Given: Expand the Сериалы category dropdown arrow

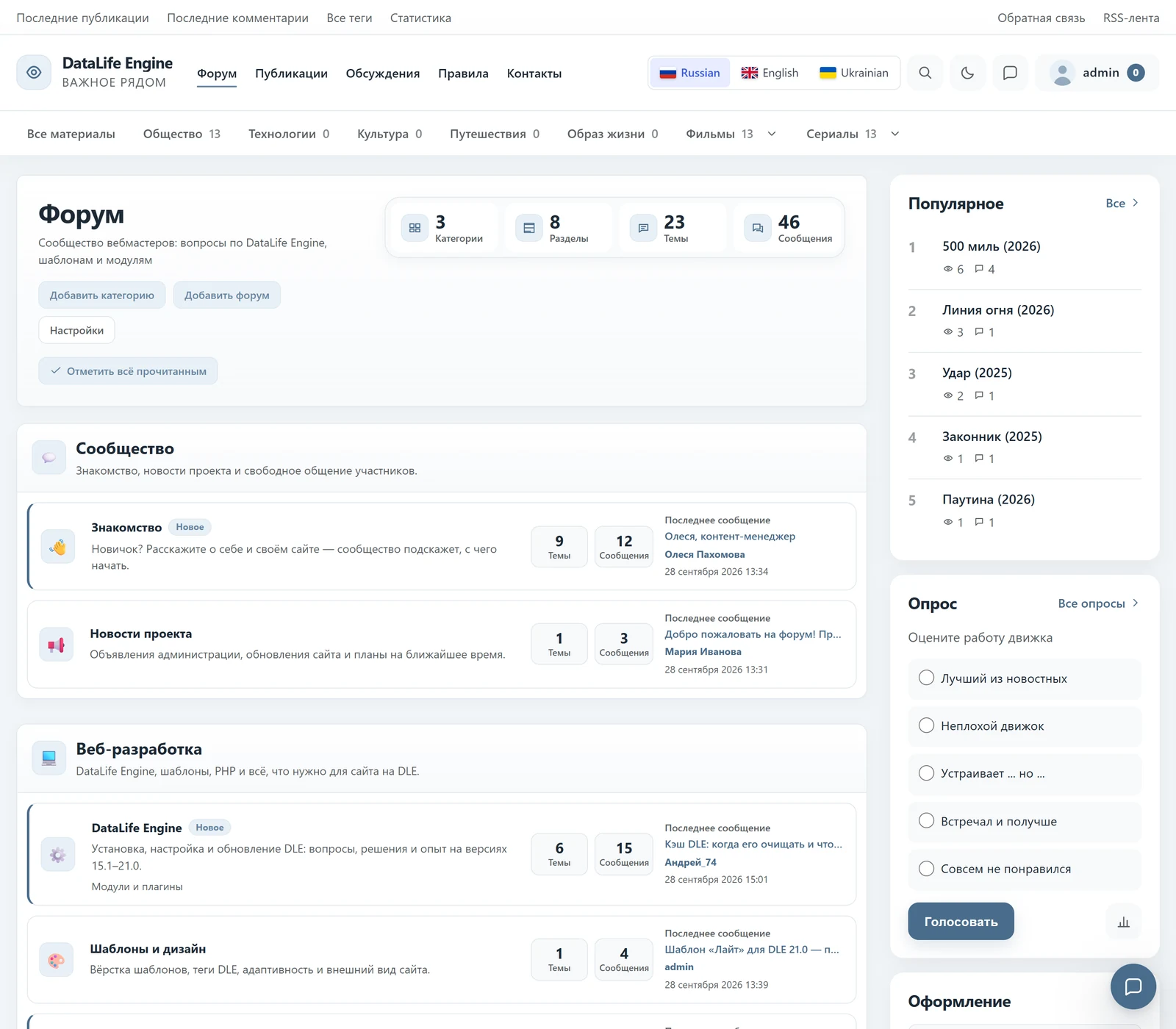Looking at the screenshot, I should pyautogui.click(x=895, y=134).
